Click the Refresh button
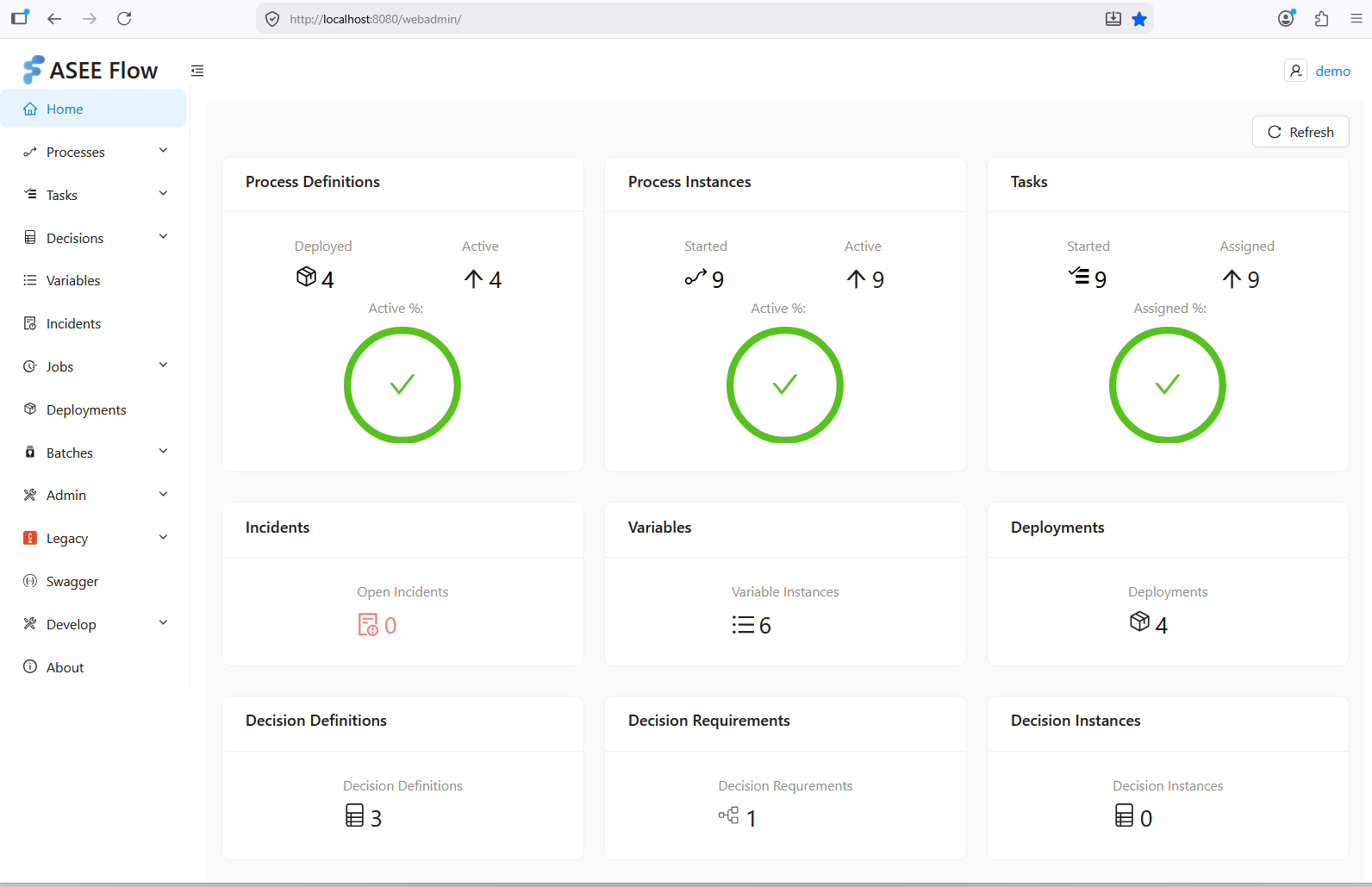The width and height of the screenshot is (1372, 887). click(x=1300, y=132)
